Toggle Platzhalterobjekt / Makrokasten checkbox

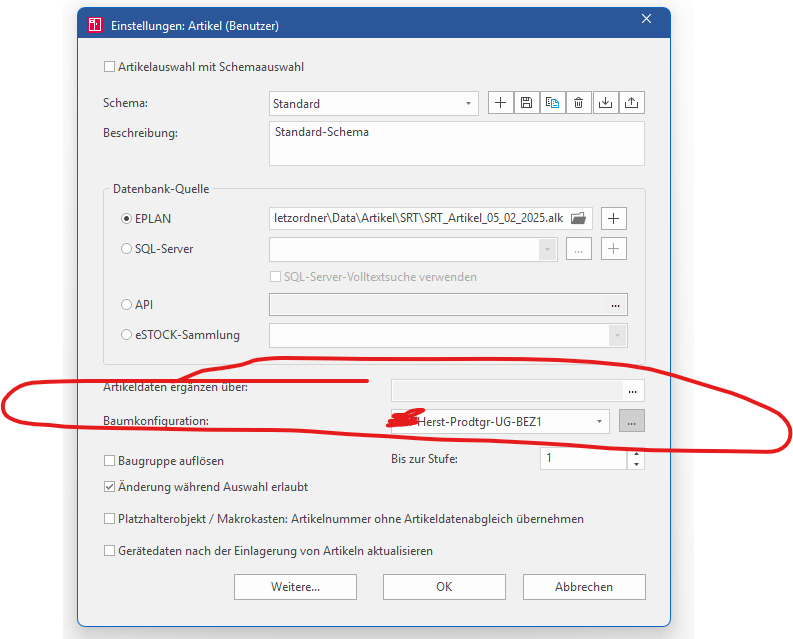pos(109,519)
